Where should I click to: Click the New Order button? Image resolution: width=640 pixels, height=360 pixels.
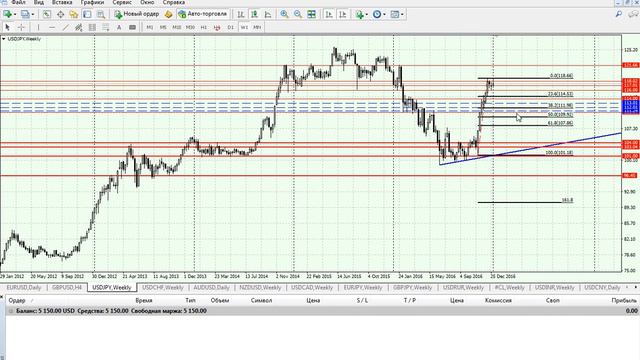(137, 14)
